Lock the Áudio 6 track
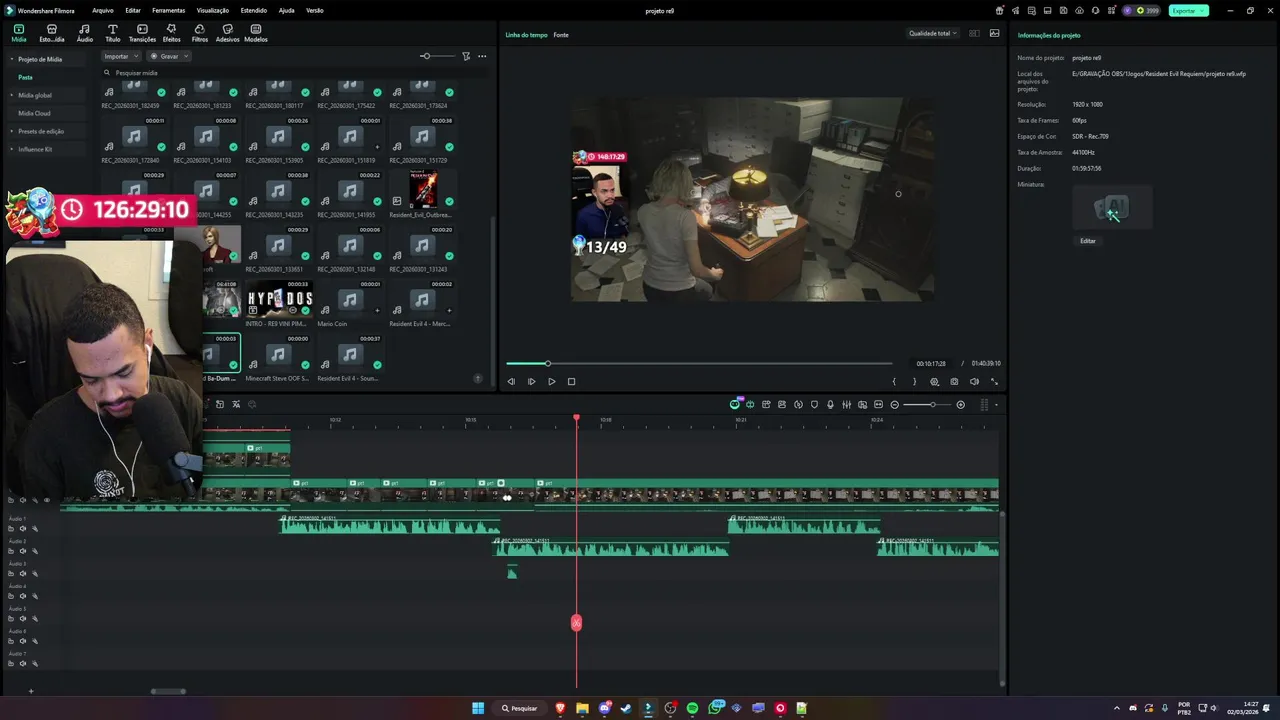1280x720 pixels. coord(11,641)
